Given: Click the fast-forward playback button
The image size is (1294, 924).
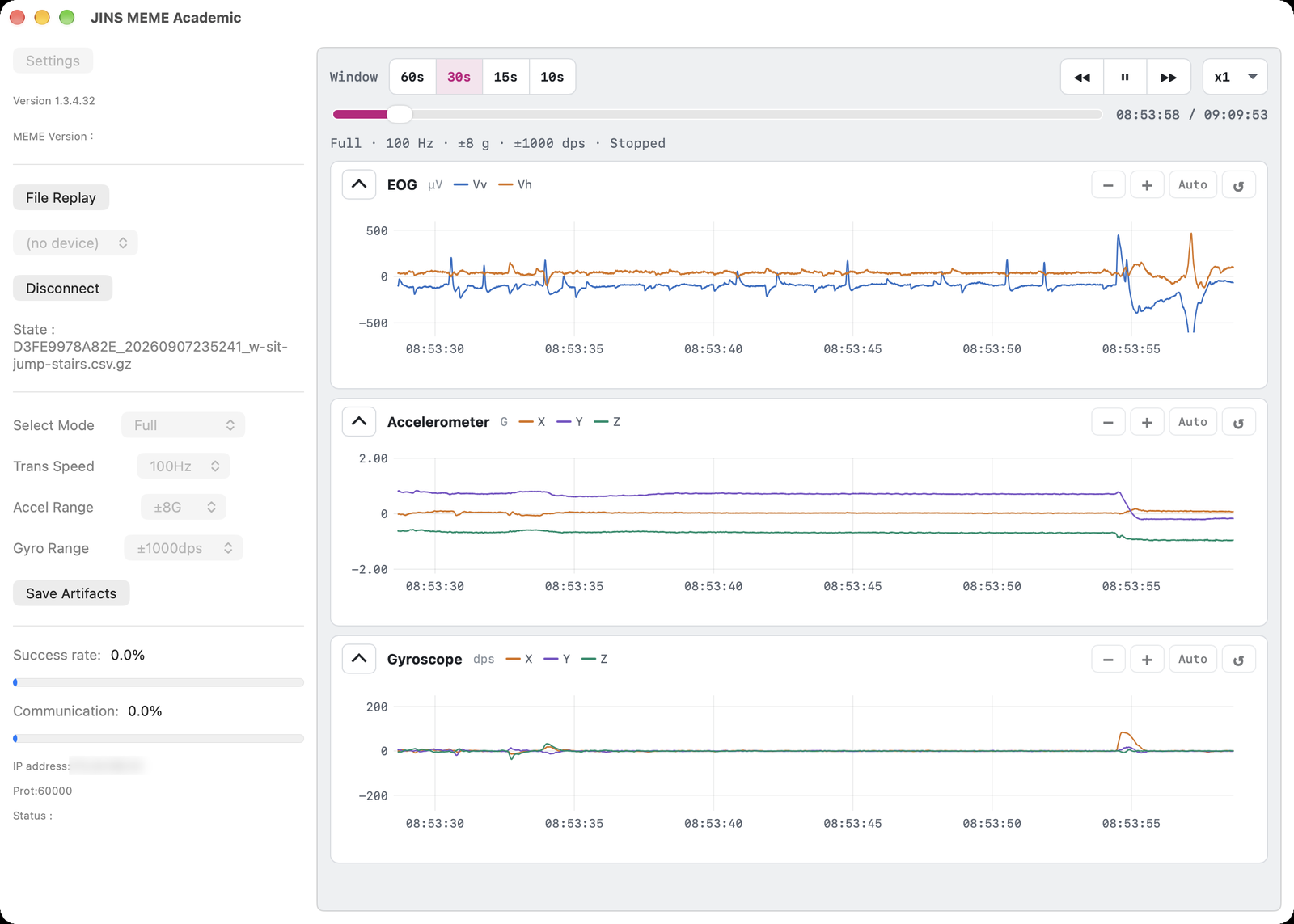Looking at the screenshot, I should pyautogui.click(x=1169, y=77).
